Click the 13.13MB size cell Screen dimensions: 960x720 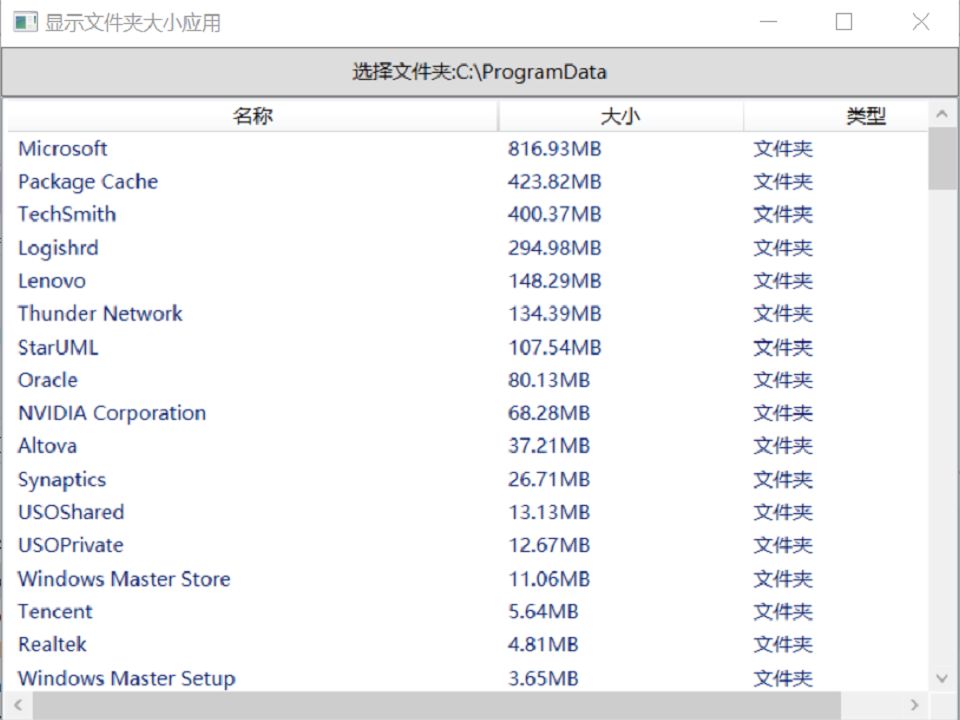[x=549, y=512]
